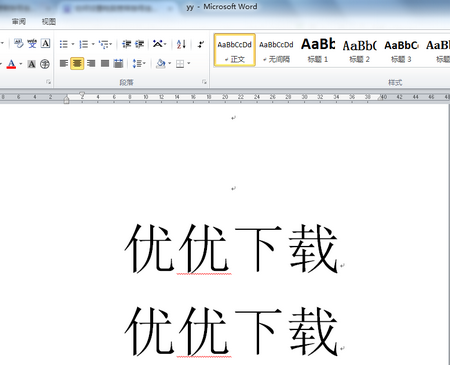The width and height of the screenshot is (450, 365).
Task: Apply the 标题 1 heading style
Action: [x=318, y=50]
